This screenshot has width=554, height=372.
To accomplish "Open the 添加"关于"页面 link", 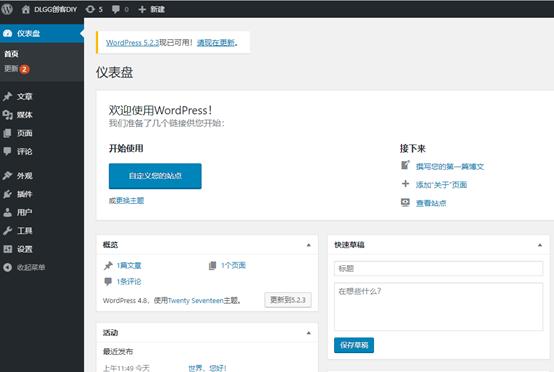I will (441, 185).
